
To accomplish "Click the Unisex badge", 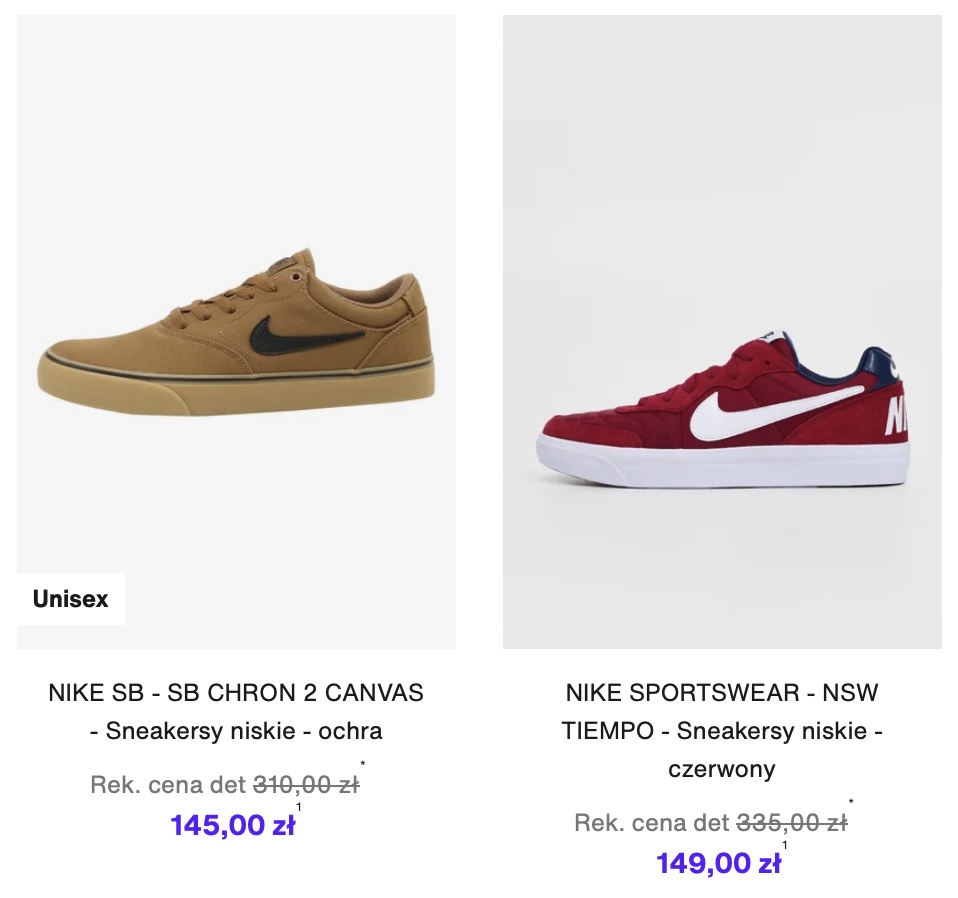I will click(x=71, y=599).
